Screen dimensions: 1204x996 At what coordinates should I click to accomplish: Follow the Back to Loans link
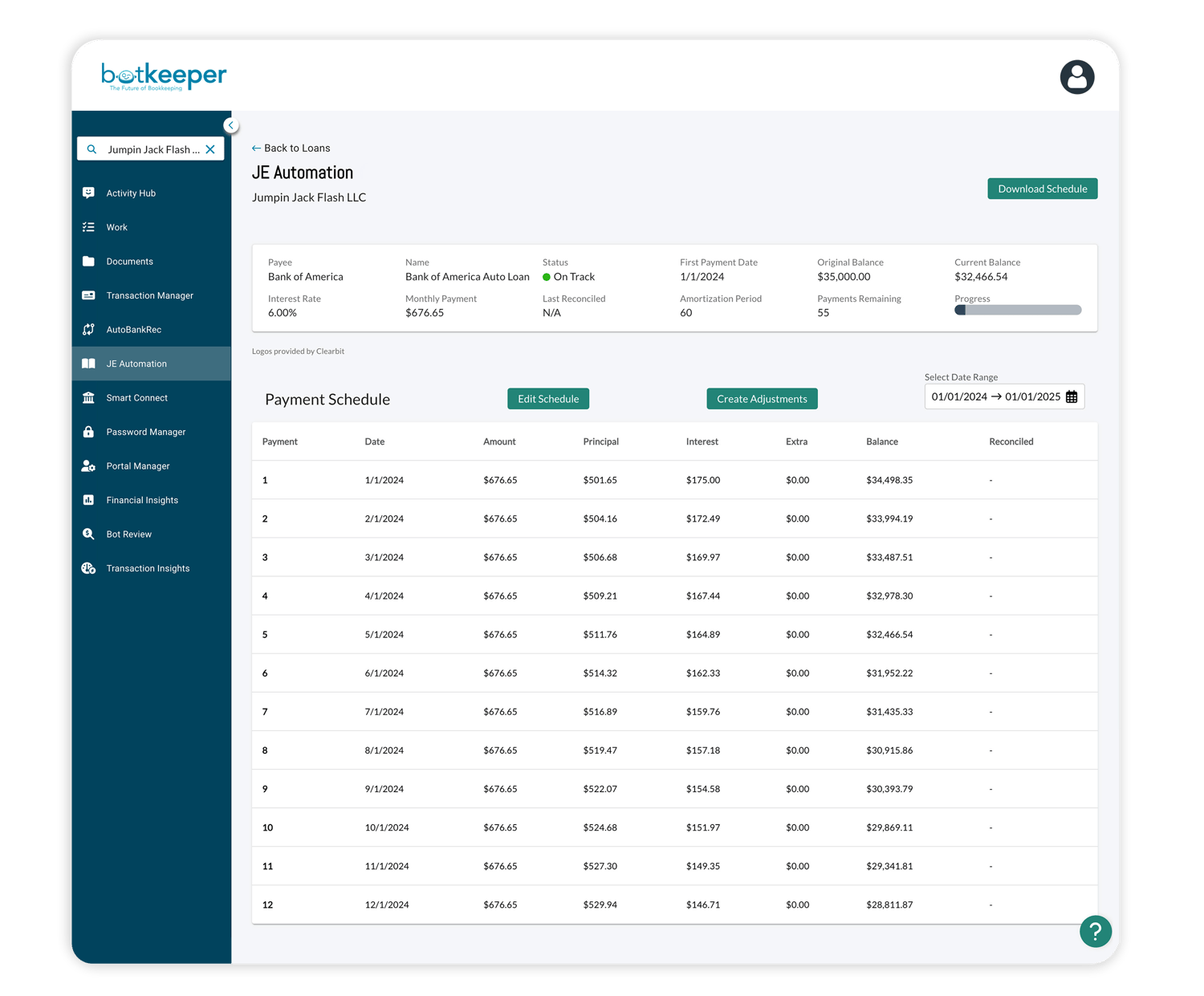coord(291,148)
